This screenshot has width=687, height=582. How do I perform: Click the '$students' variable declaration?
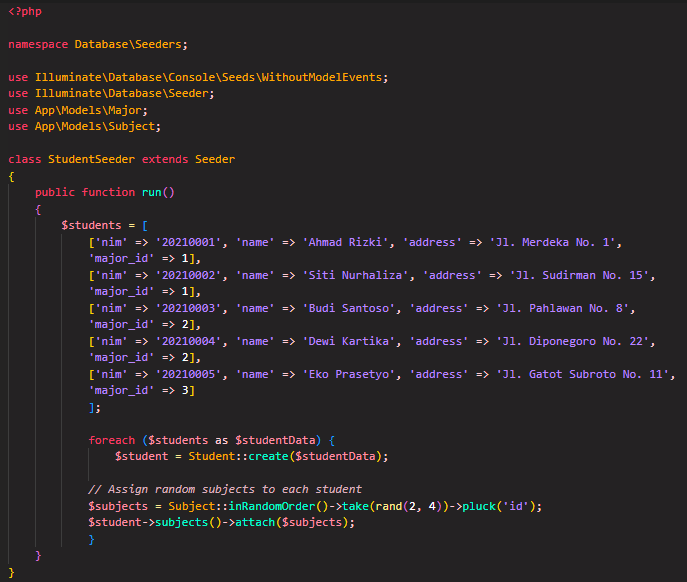pyautogui.click(x=91, y=225)
